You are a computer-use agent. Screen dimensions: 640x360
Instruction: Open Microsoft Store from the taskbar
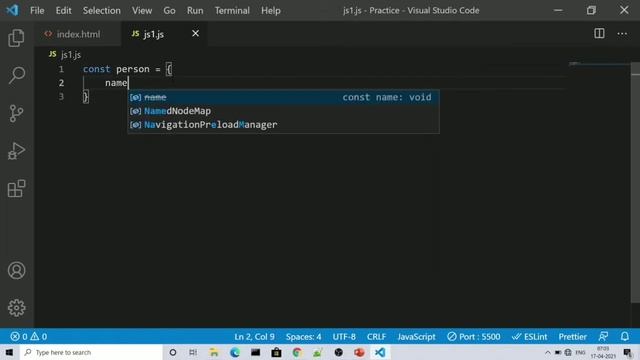(x=276, y=352)
